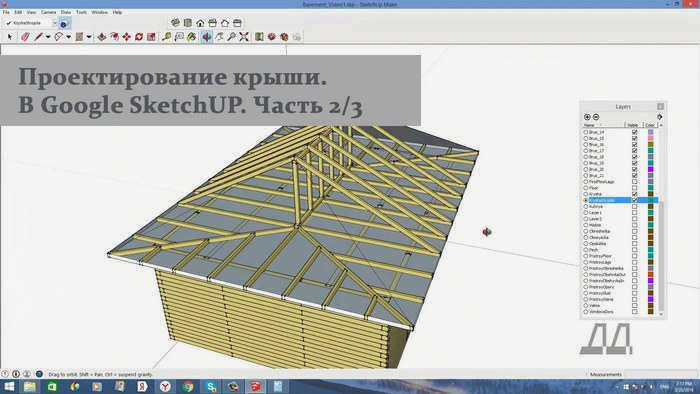The image size is (700, 394).
Task: Open the Tools menu
Action: 81,12
